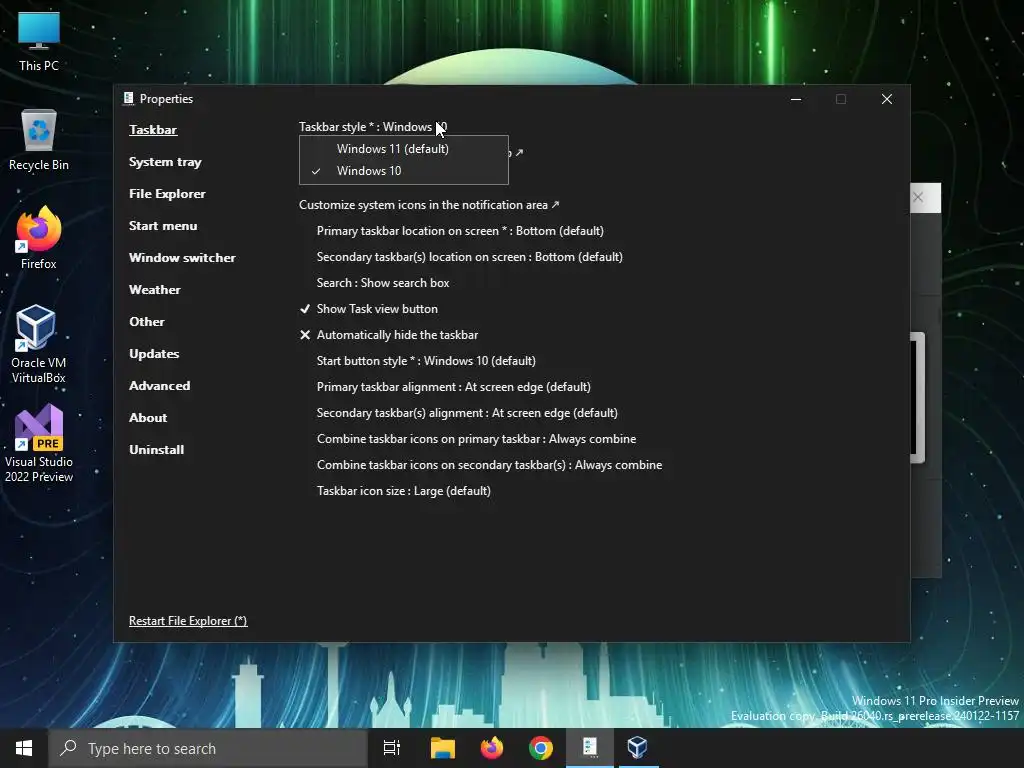Switch to the Weather section
The height and width of the screenshot is (768, 1024).
click(155, 290)
